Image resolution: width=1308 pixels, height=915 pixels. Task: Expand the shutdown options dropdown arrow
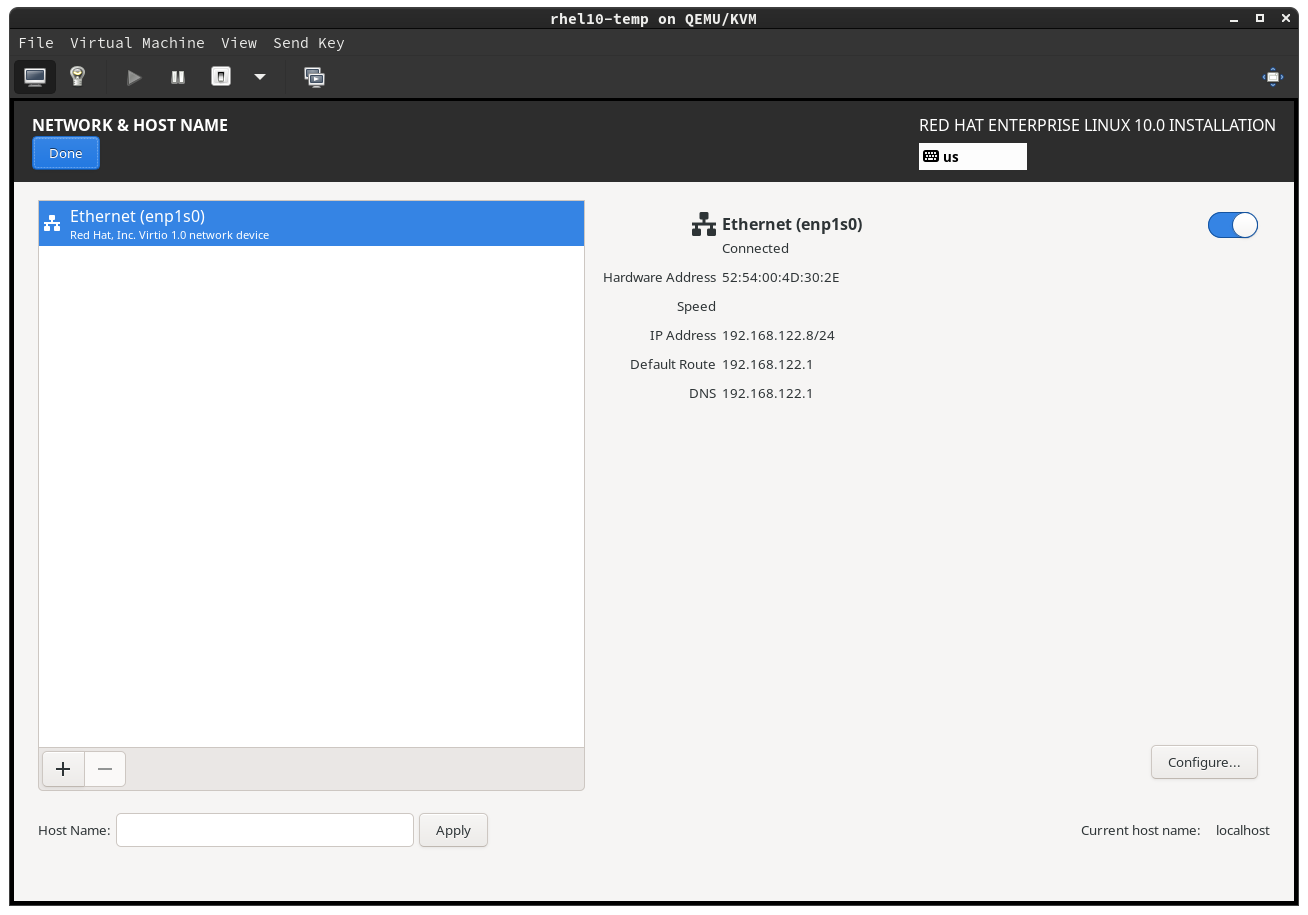pos(260,77)
